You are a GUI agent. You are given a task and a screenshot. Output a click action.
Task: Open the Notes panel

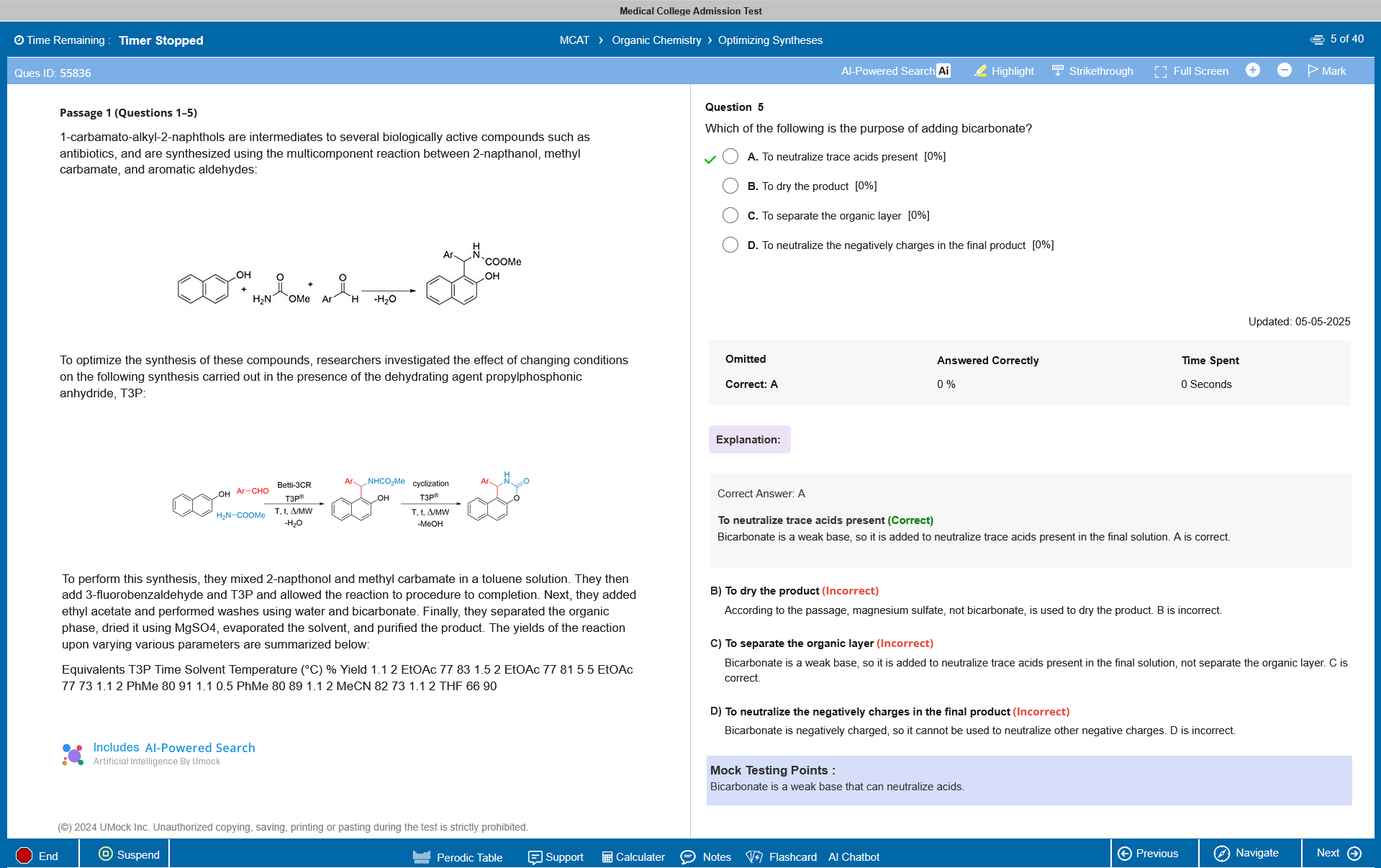tap(706, 856)
